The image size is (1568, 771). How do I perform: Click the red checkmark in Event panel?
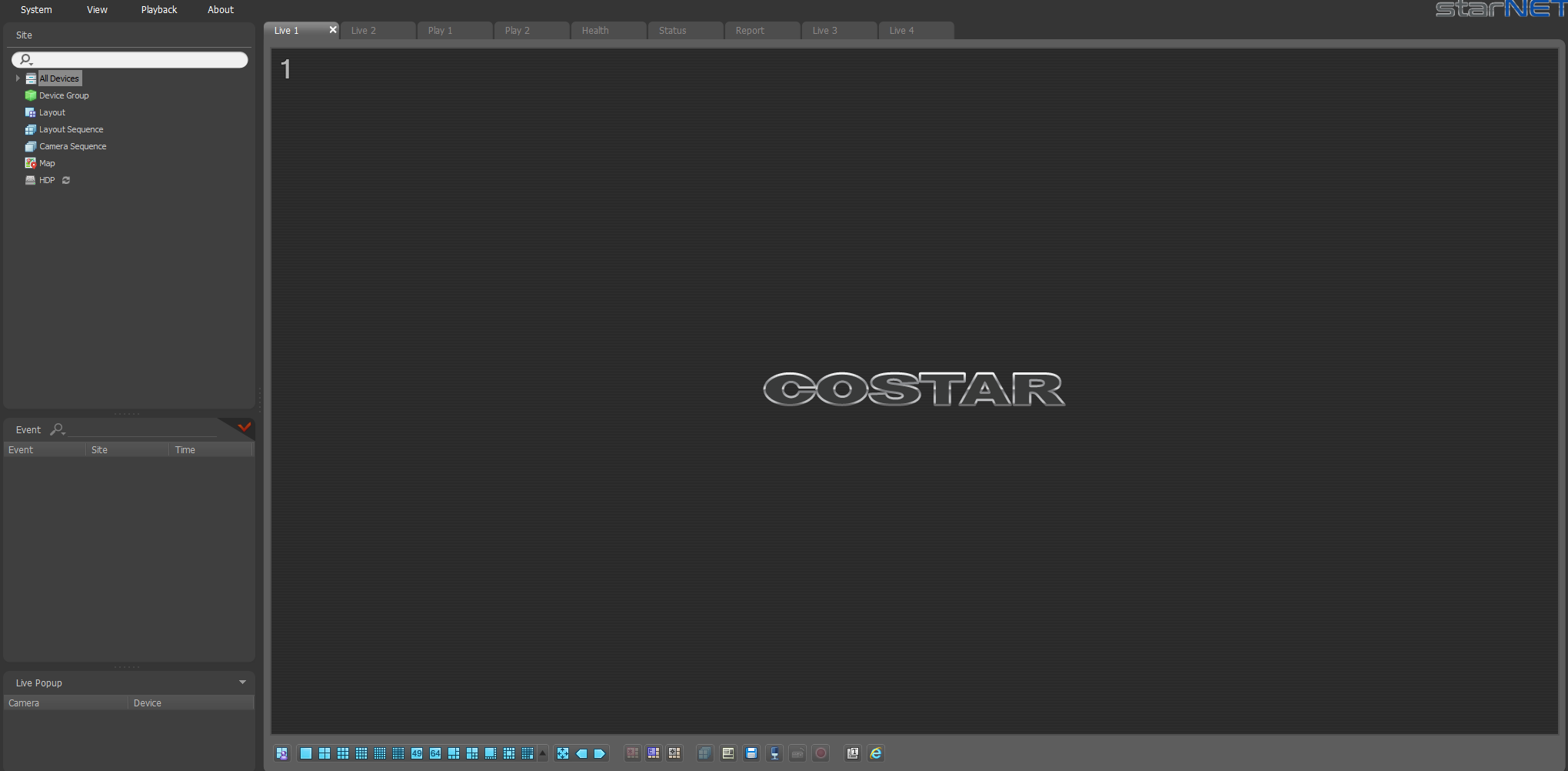click(245, 427)
